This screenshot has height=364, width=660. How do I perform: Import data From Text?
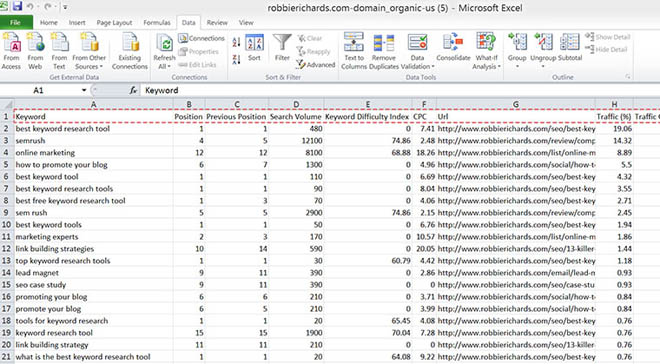(x=59, y=50)
